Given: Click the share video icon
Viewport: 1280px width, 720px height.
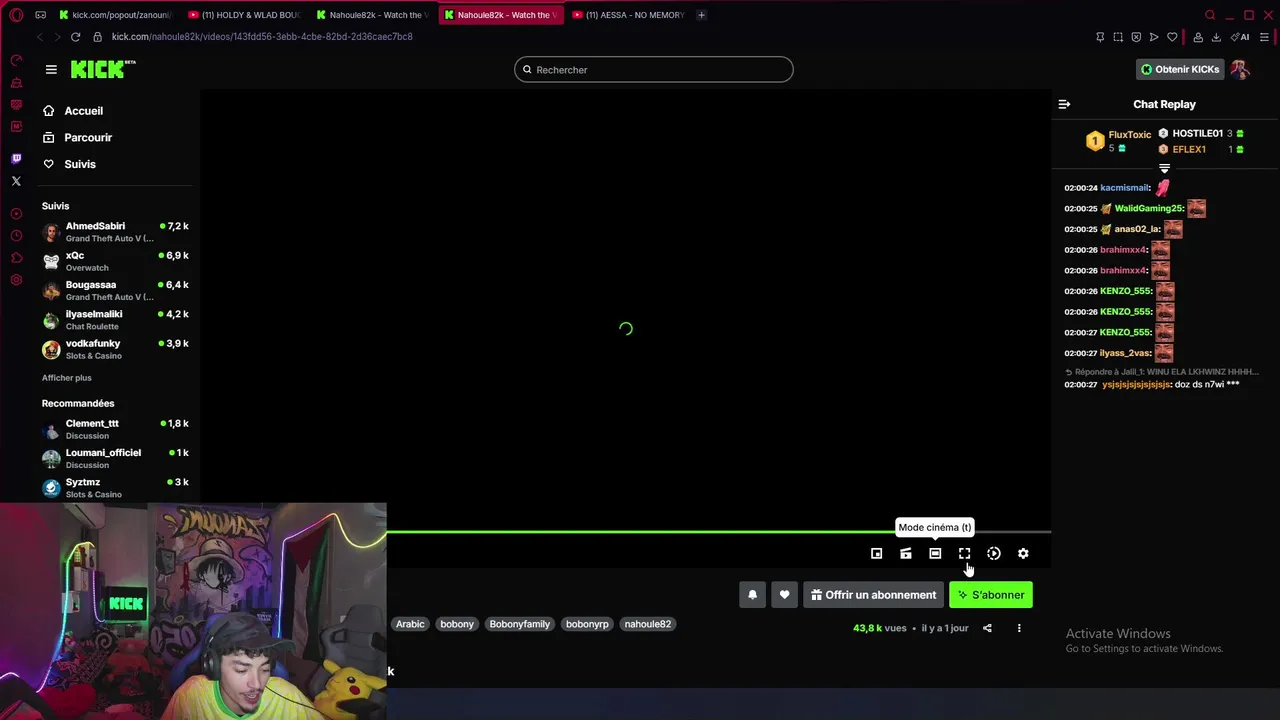Looking at the screenshot, I should pyautogui.click(x=987, y=628).
